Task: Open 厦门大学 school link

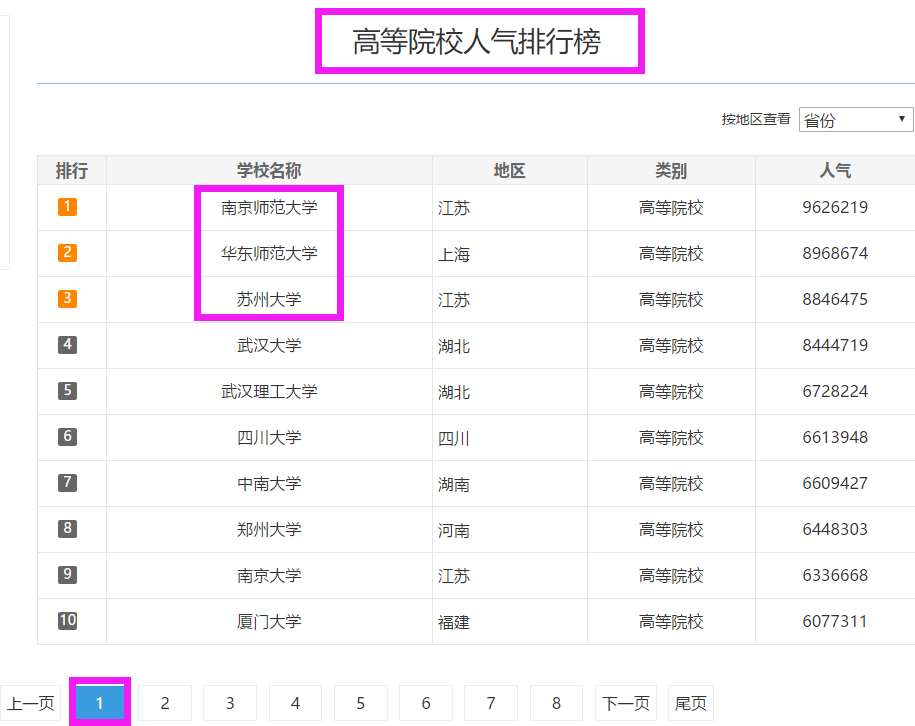Action: [269, 622]
